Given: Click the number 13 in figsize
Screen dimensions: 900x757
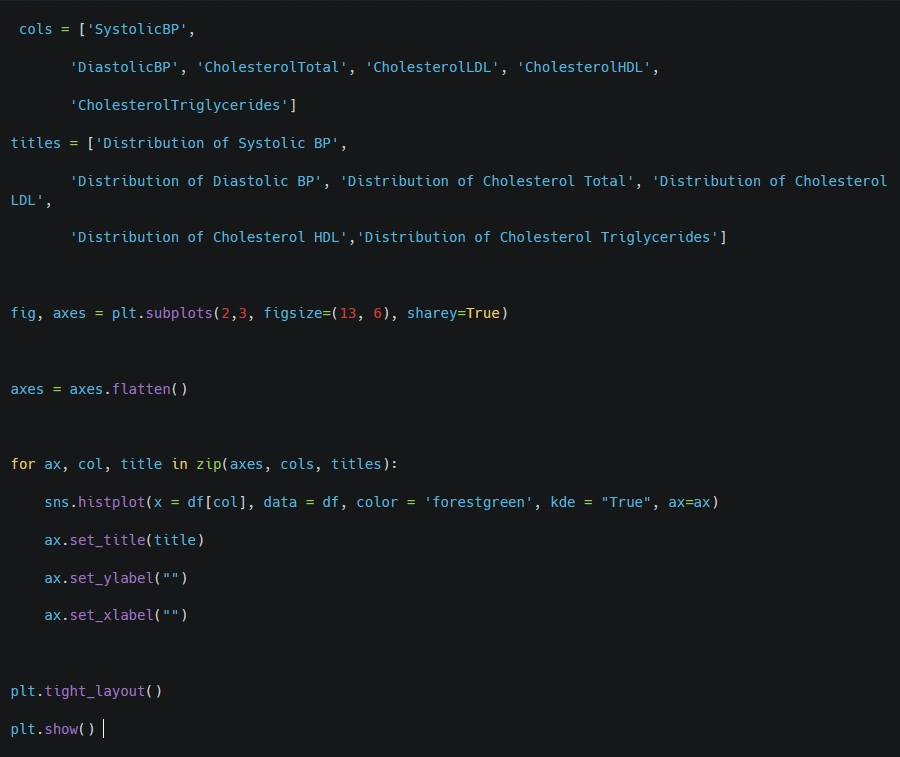Looking at the screenshot, I should coord(348,313).
